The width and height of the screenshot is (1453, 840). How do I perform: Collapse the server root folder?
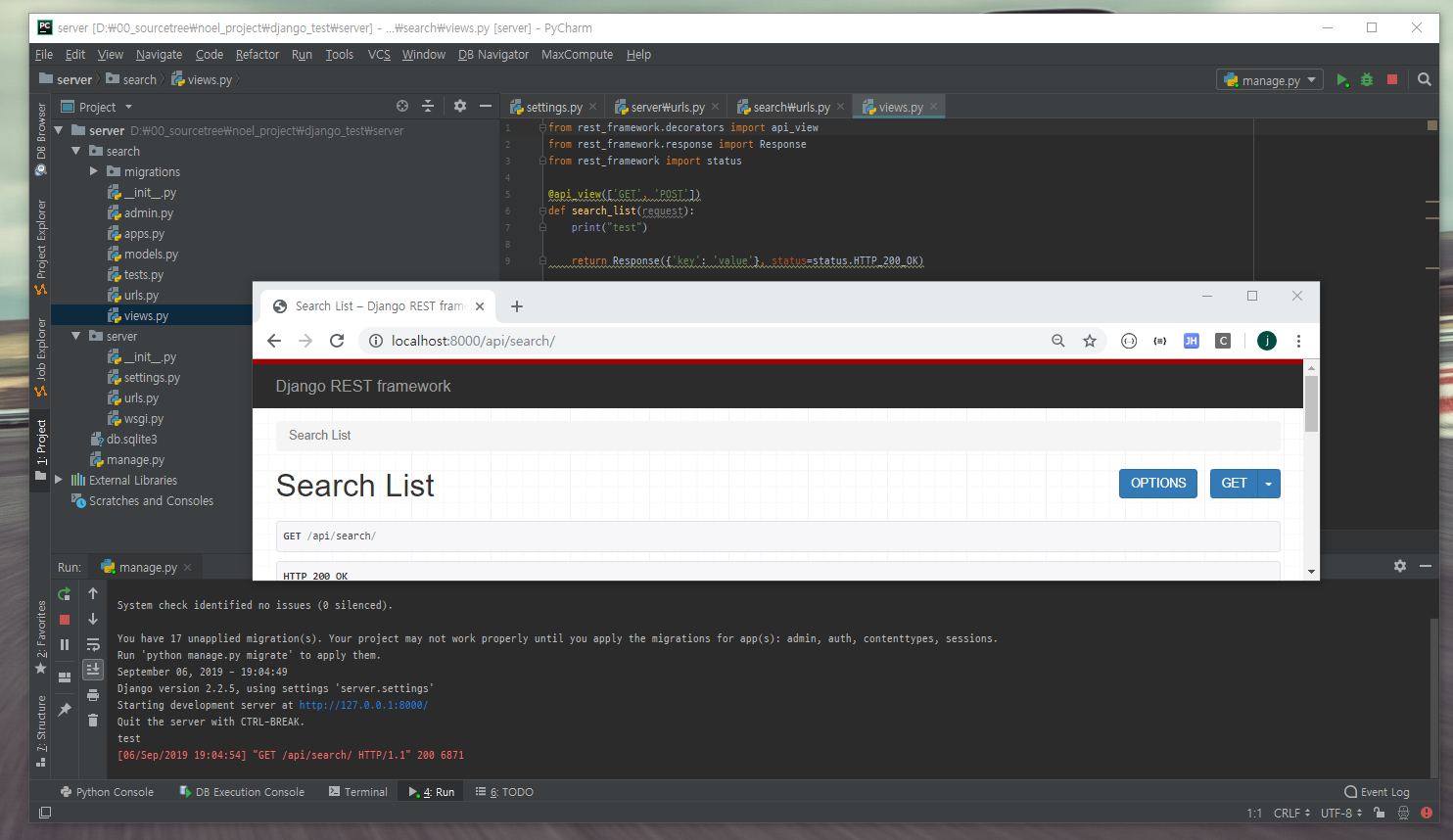click(x=59, y=129)
